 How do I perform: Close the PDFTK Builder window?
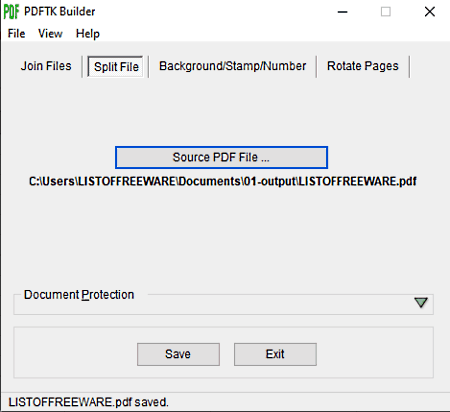click(x=430, y=12)
